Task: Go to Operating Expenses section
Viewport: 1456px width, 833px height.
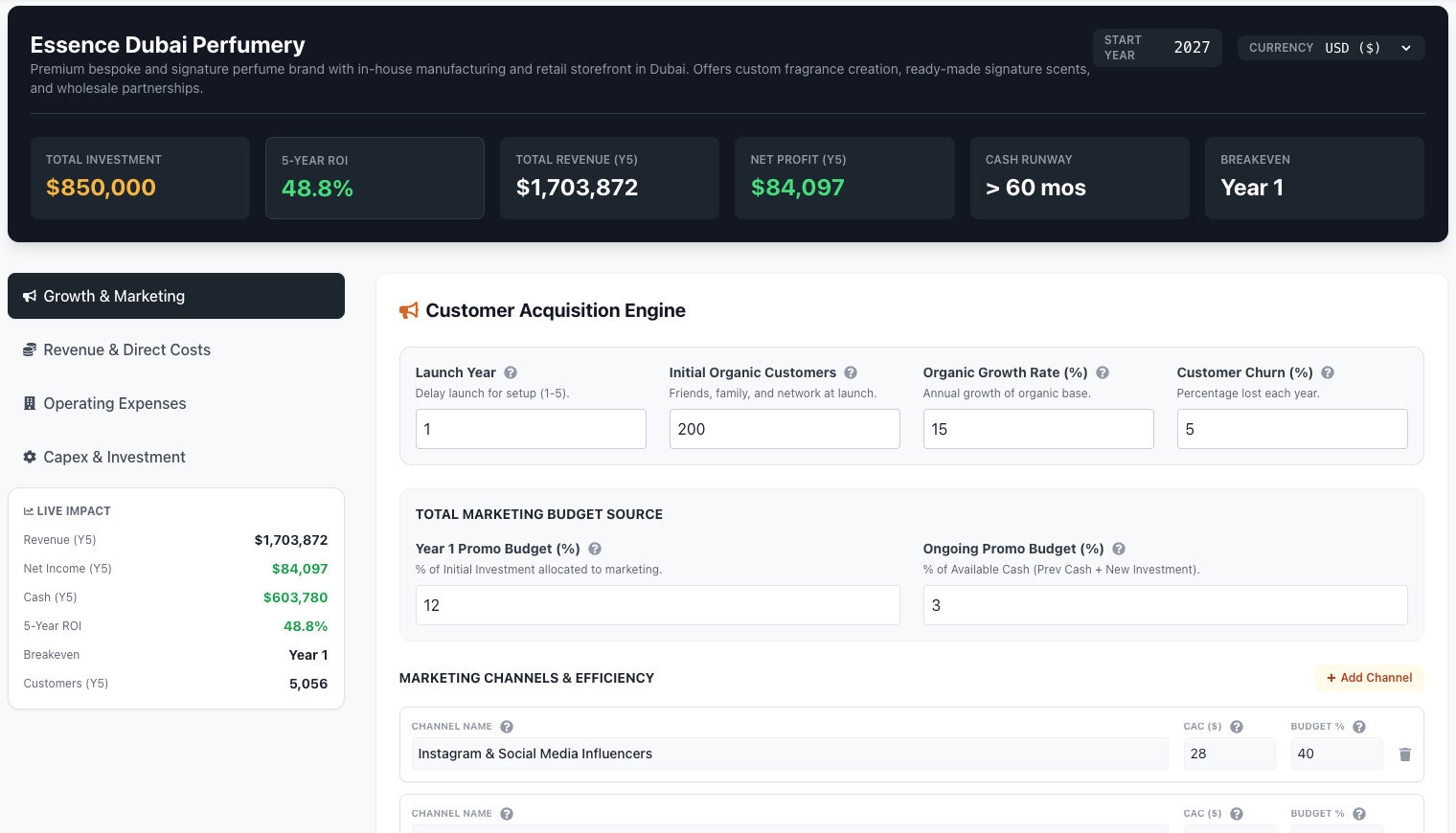Action: pyautogui.click(x=176, y=403)
